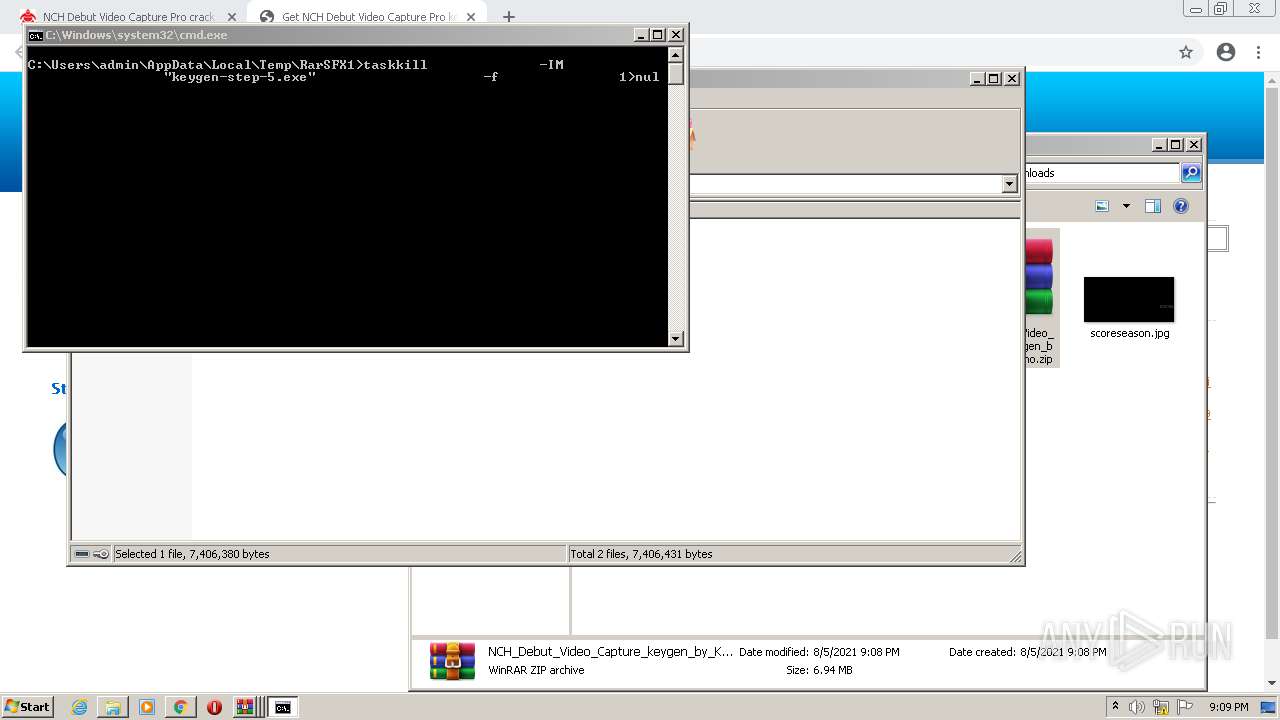The width and height of the screenshot is (1280, 720).
Task: Open Windows Media Player taskbar icon
Action: pyautogui.click(x=147, y=707)
